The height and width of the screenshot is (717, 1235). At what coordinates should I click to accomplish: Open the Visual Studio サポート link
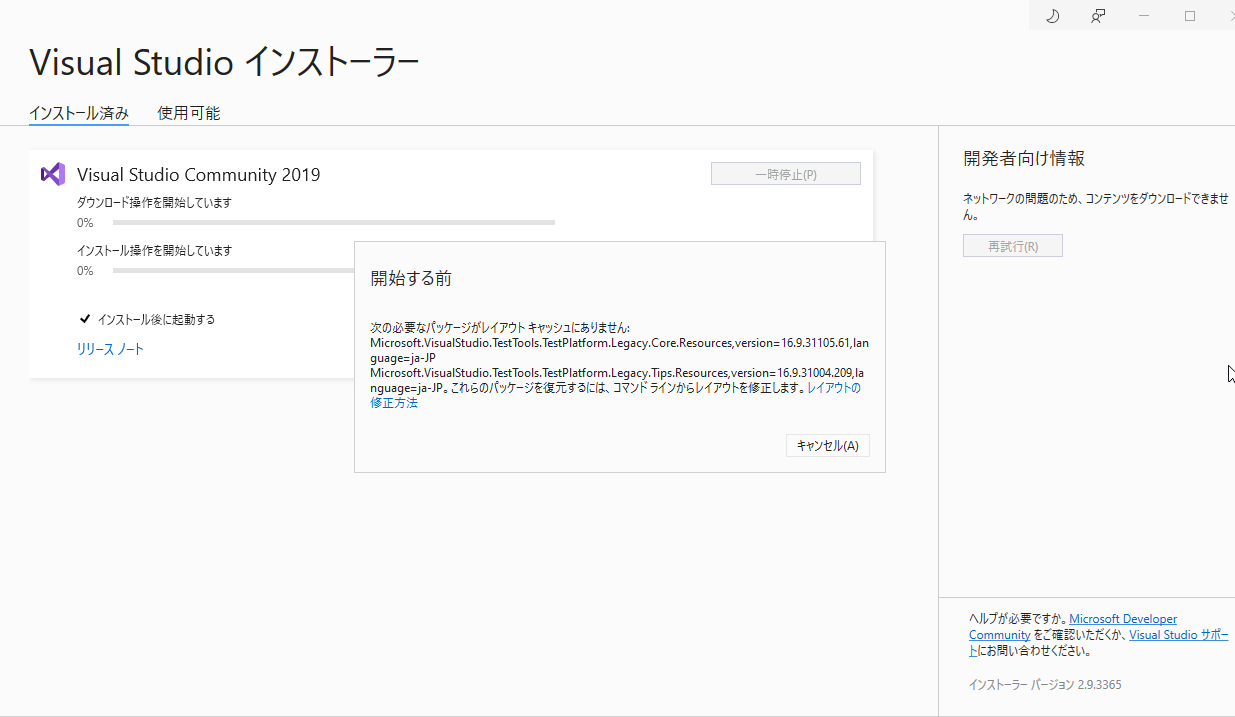point(1178,635)
